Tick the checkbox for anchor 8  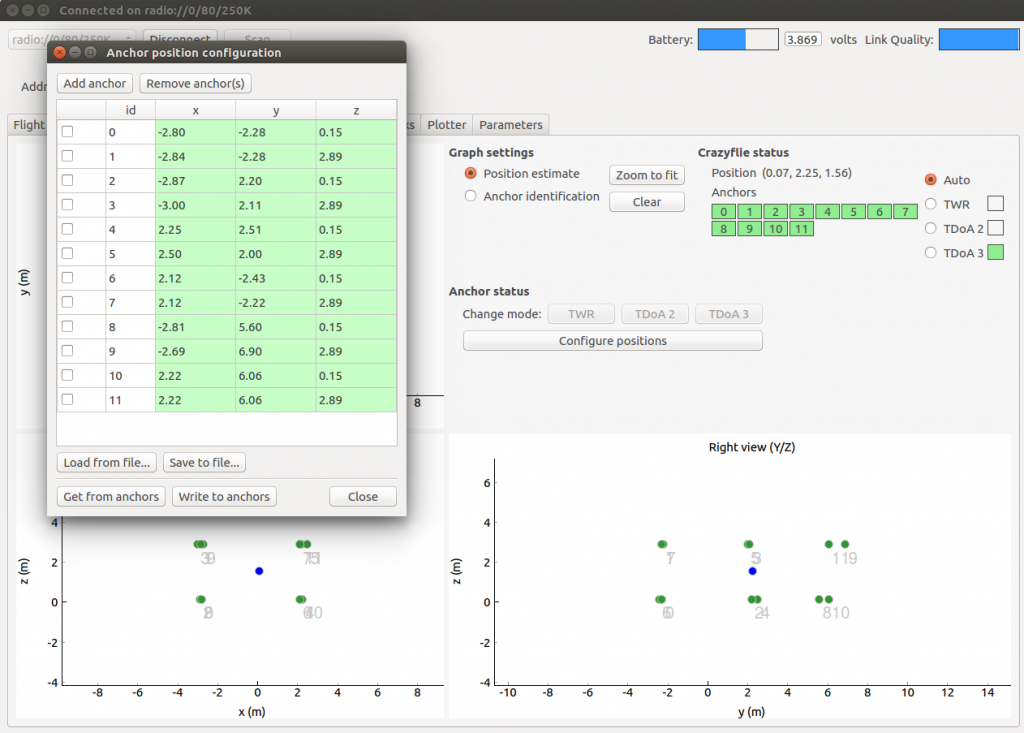point(67,327)
